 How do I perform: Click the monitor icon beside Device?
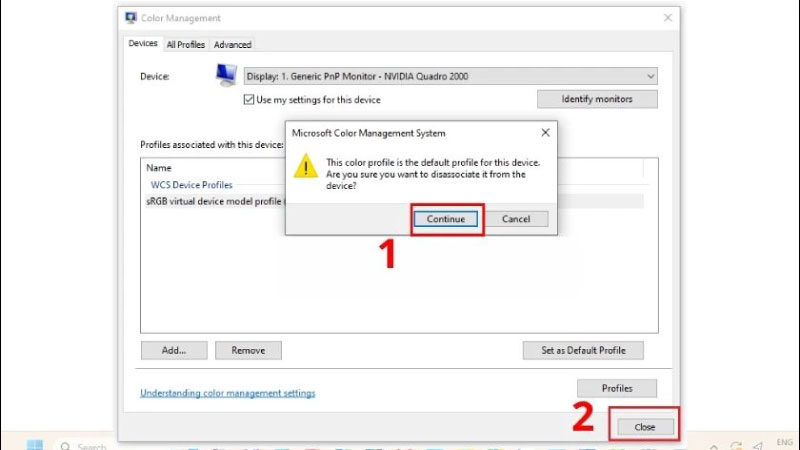click(226, 76)
